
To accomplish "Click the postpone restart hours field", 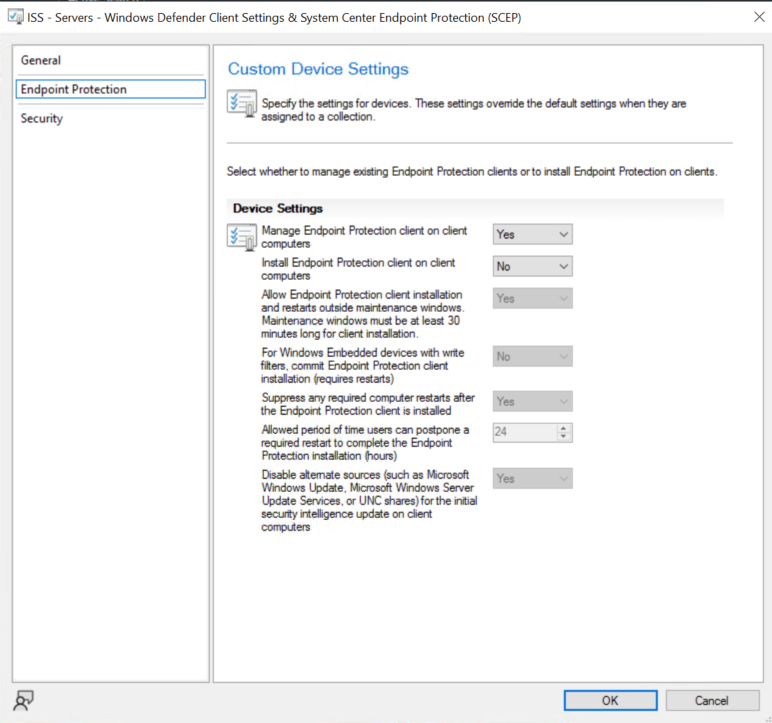I will tap(525, 432).
